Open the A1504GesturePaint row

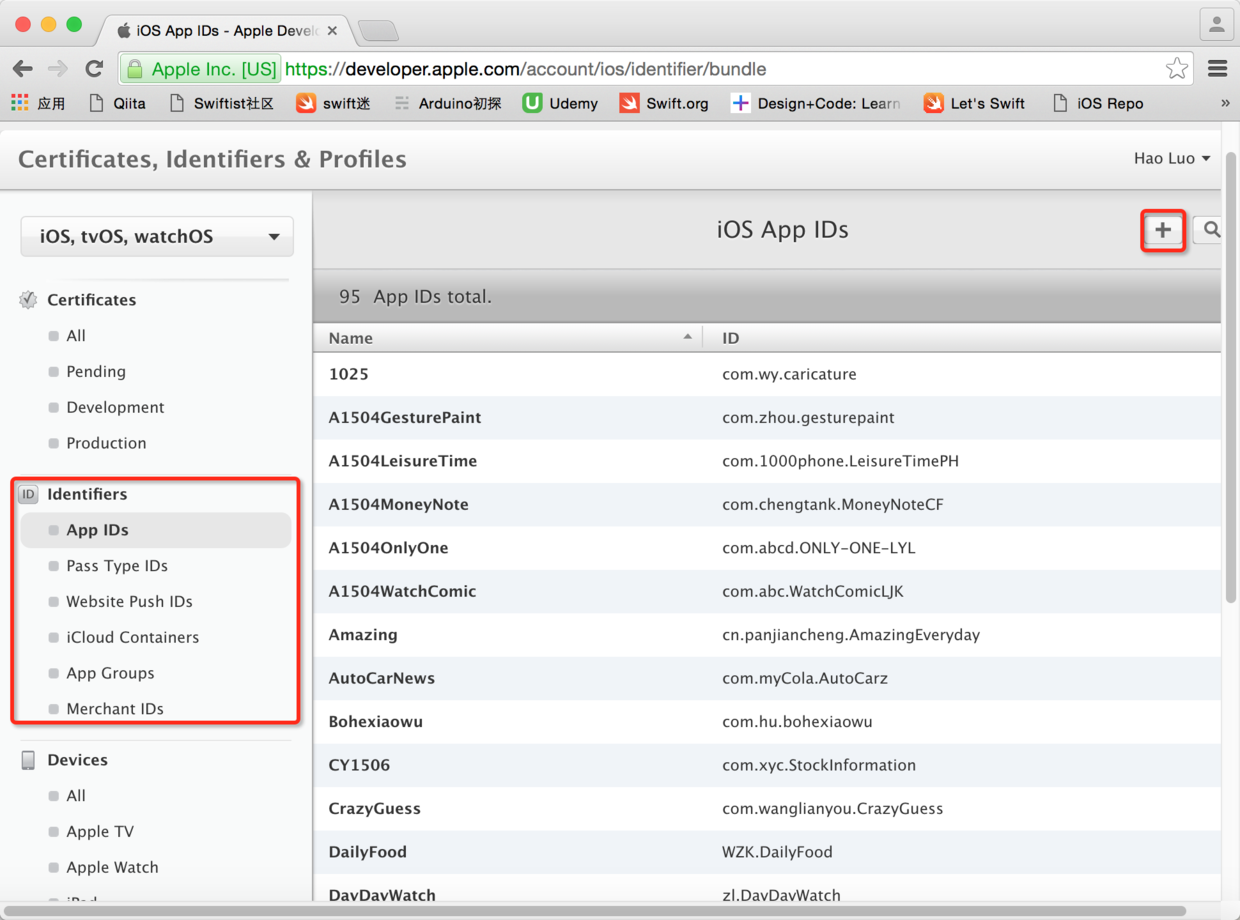coord(767,418)
